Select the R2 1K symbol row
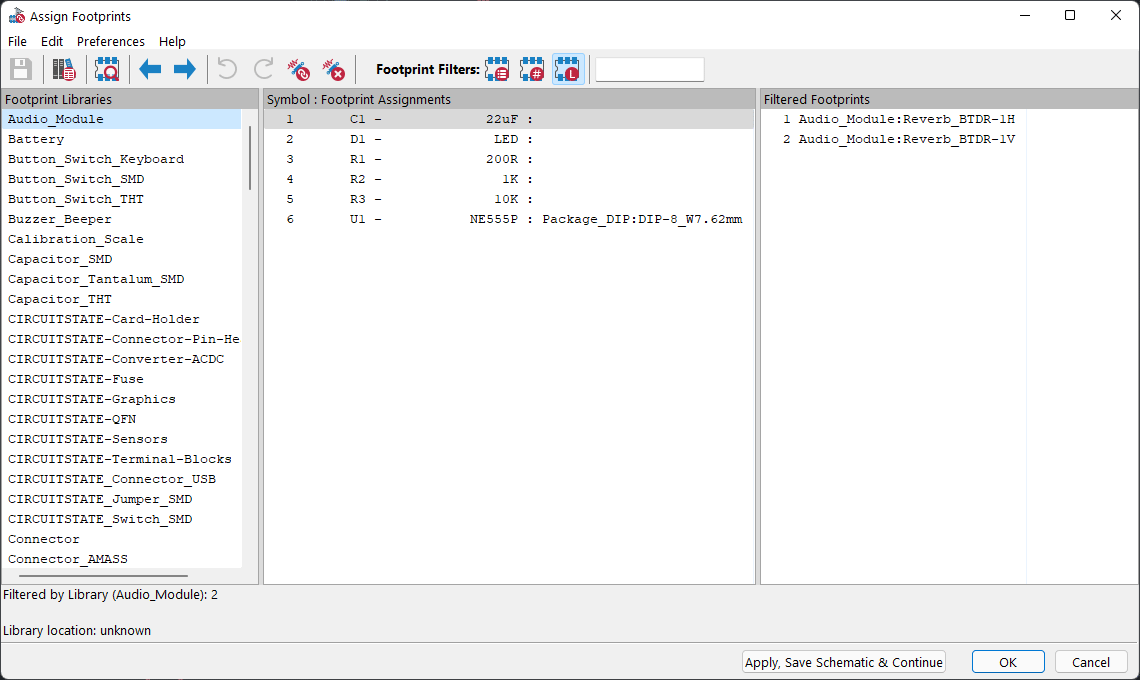The width and height of the screenshot is (1140, 680). click(509, 179)
